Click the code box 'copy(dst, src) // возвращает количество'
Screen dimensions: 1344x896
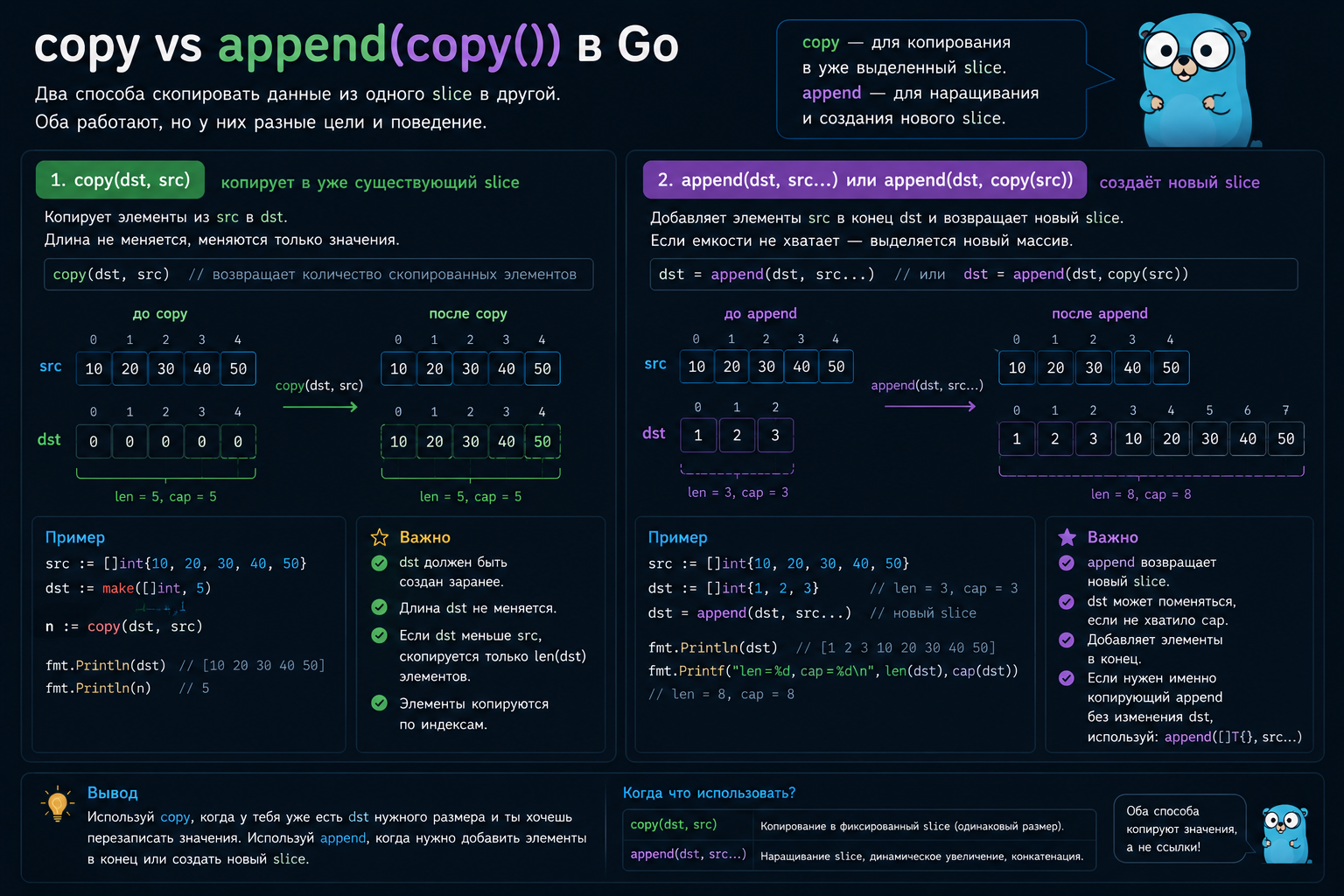tap(318, 274)
